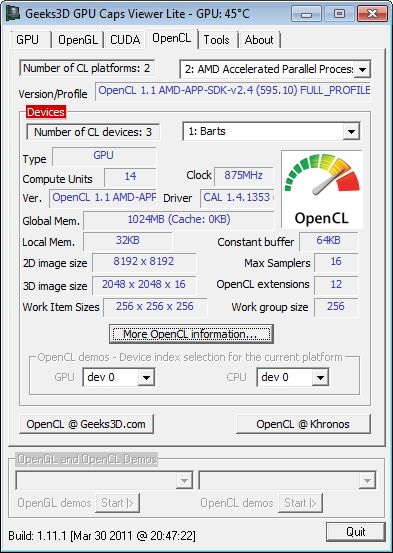The image size is (393, 553).
Task: Click the red Devices group label
Action: tap(46, 112)
